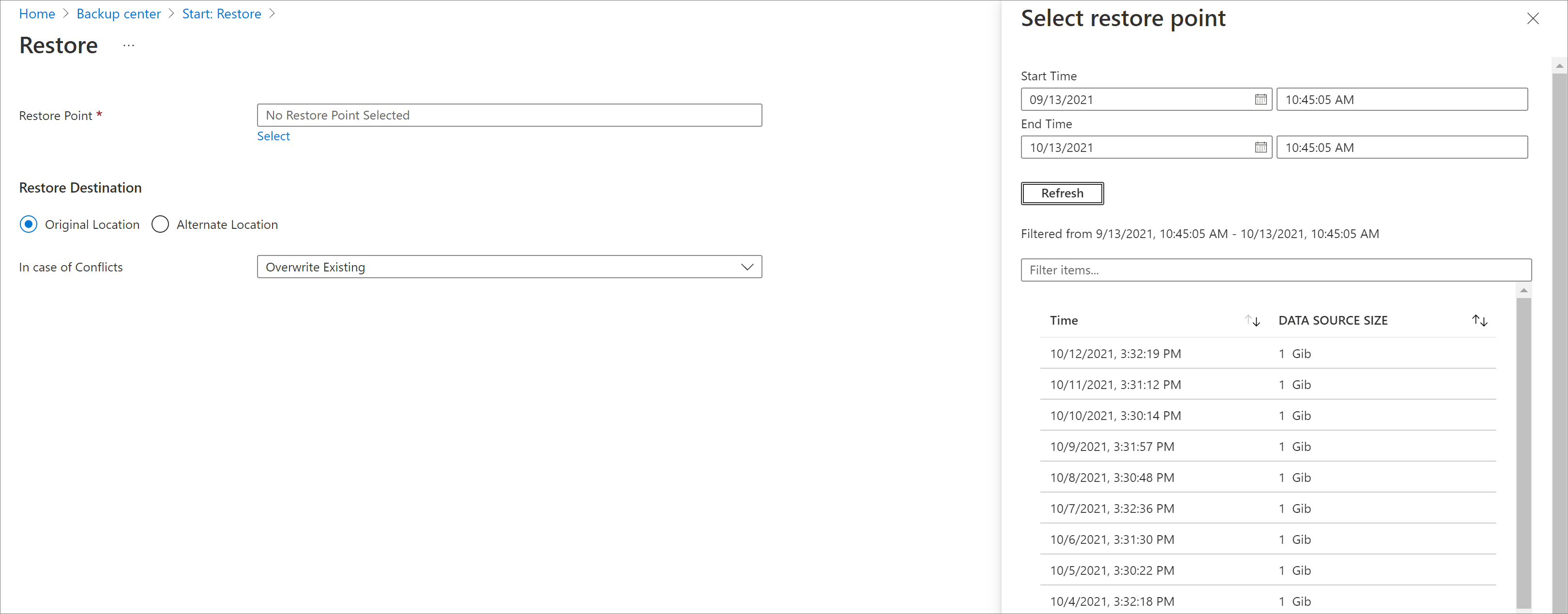Click Refresh button to update restore points
The width and height of the screenshot is (1568, 614).
pyautogui.click(x=1060, y=193)
